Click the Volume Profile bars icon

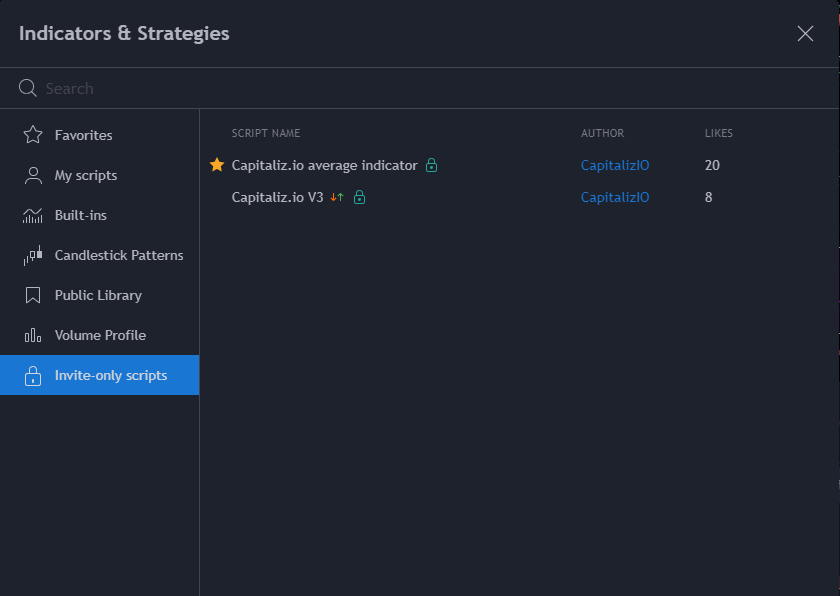pos(33,335)
